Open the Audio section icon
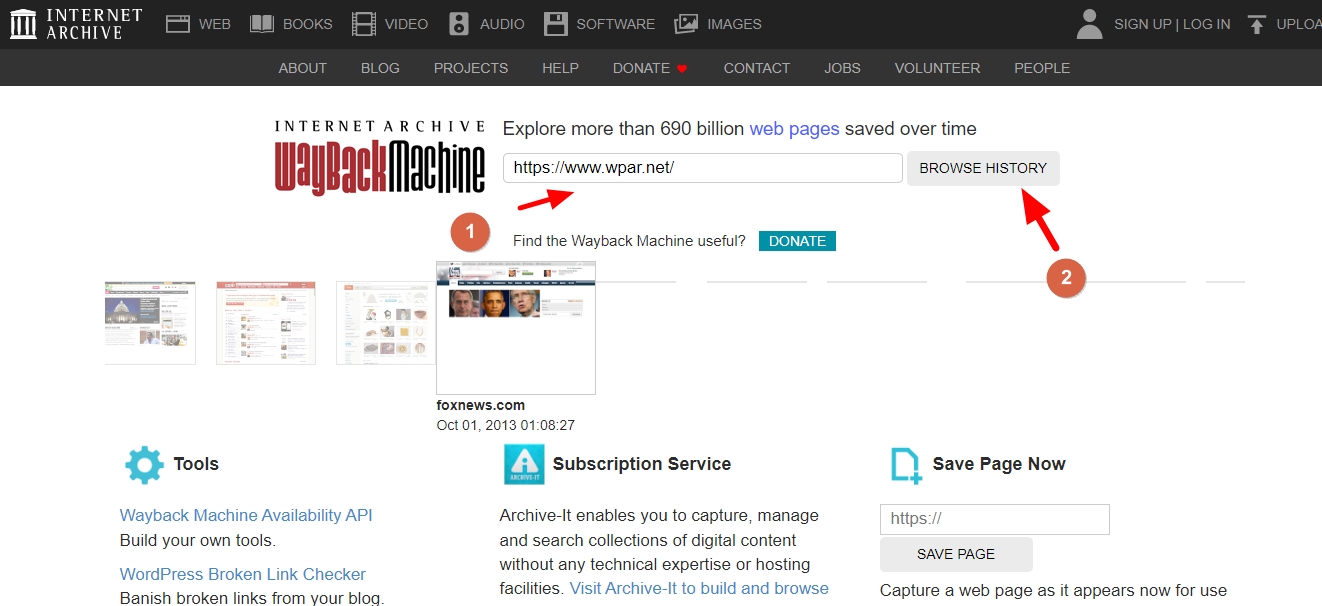This screenshot has height=606, width=1322. pos(459,24)
